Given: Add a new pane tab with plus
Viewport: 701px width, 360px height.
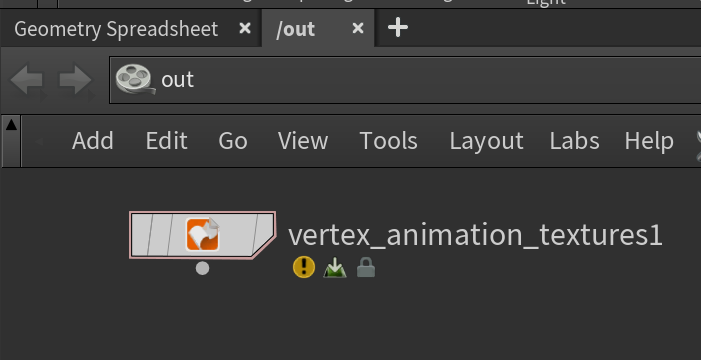Looking at the screenshot, I should [397, 28].
